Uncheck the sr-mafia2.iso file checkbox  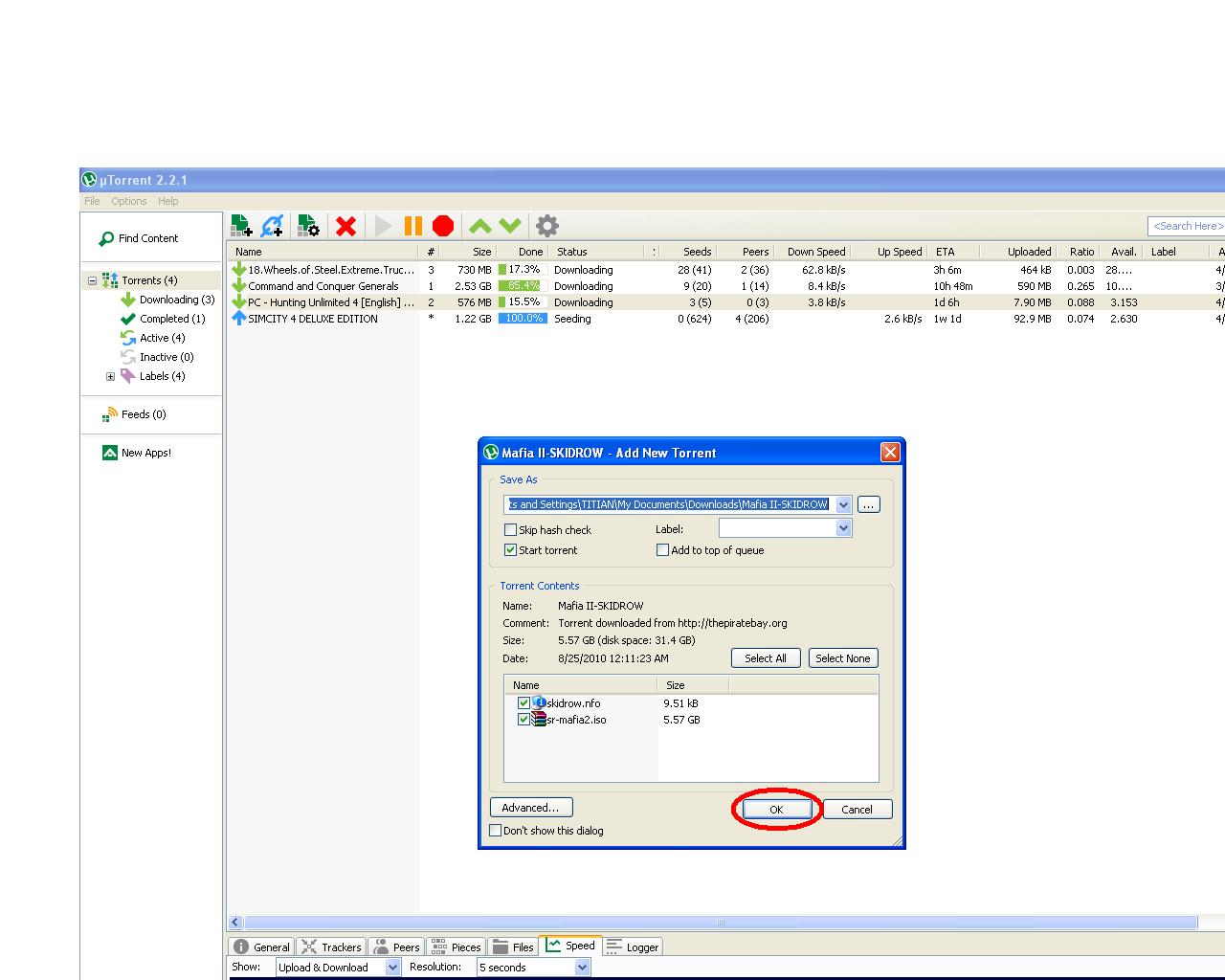coord(523,720)
